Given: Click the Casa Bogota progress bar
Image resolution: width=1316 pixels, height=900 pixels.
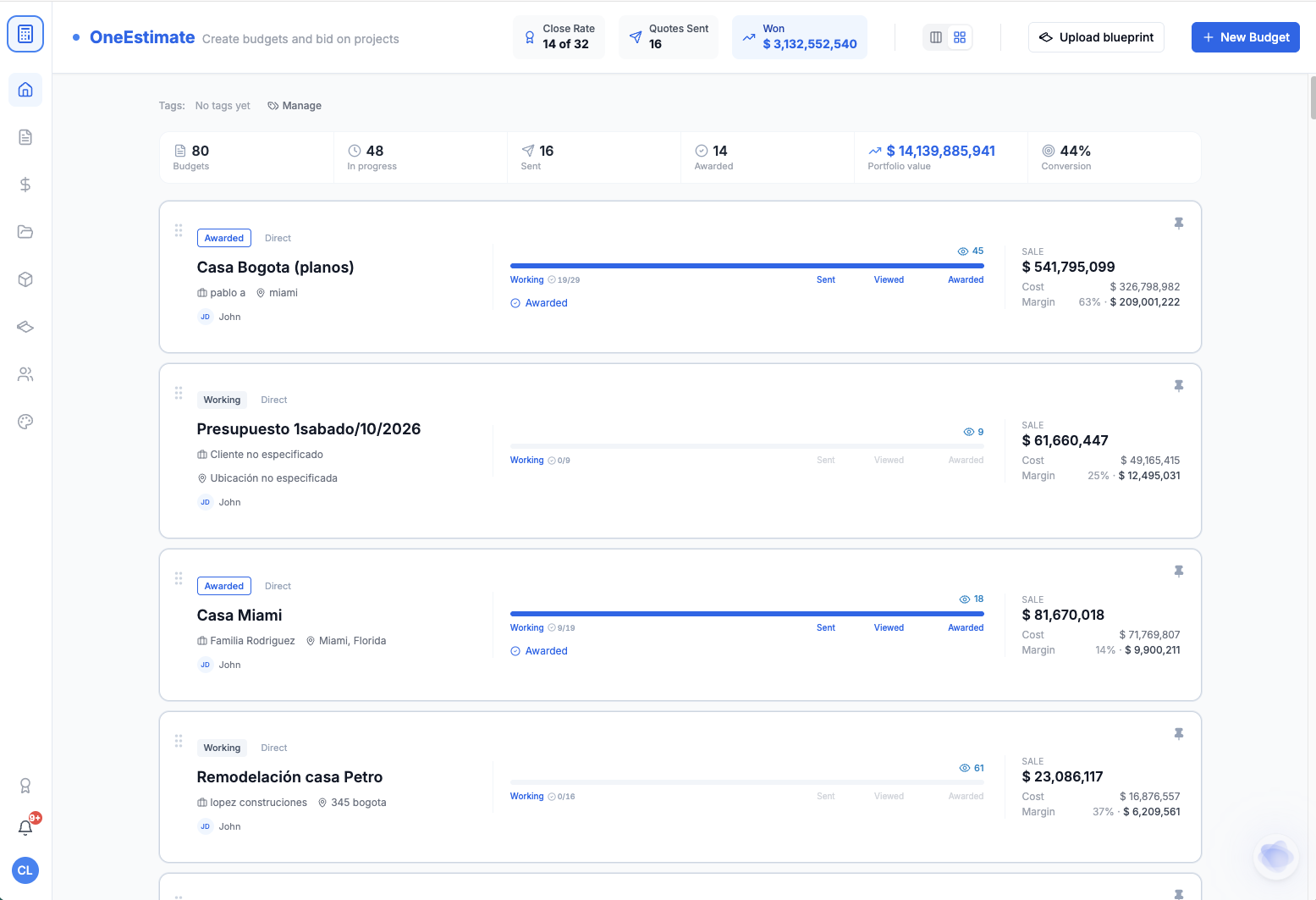Looking at the screenshot, I should pos(747,266).
